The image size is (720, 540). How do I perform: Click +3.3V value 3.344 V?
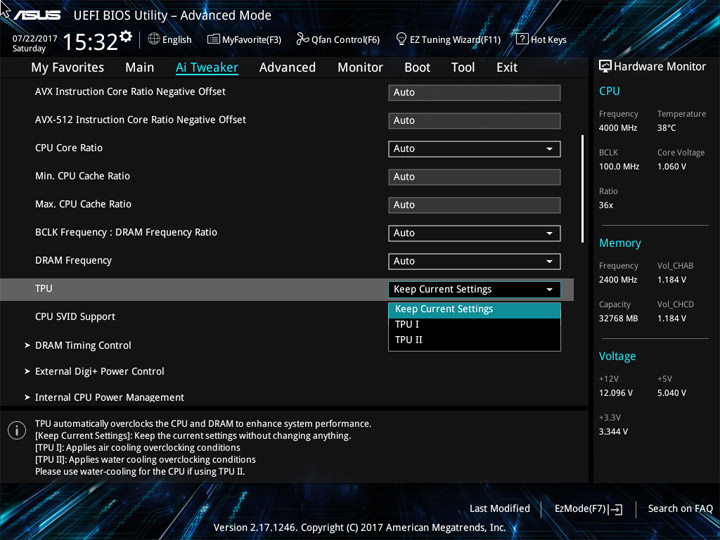pyautogui.click(x=613, y=432)
